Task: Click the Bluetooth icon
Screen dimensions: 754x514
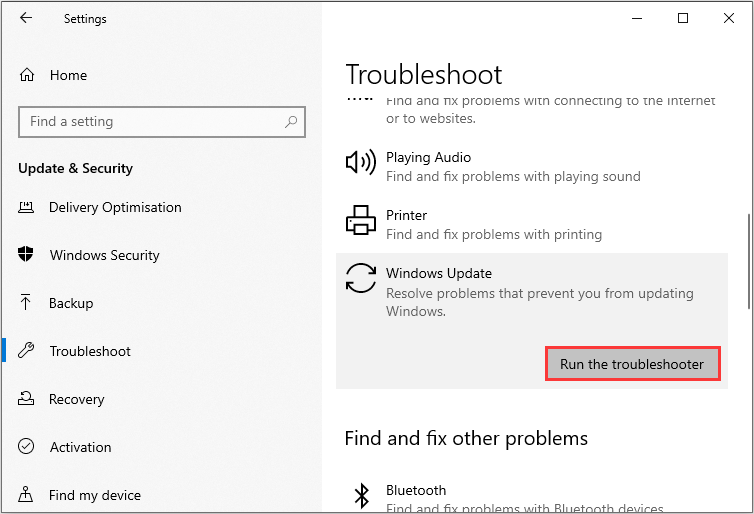Action: (x=360, y=495)
